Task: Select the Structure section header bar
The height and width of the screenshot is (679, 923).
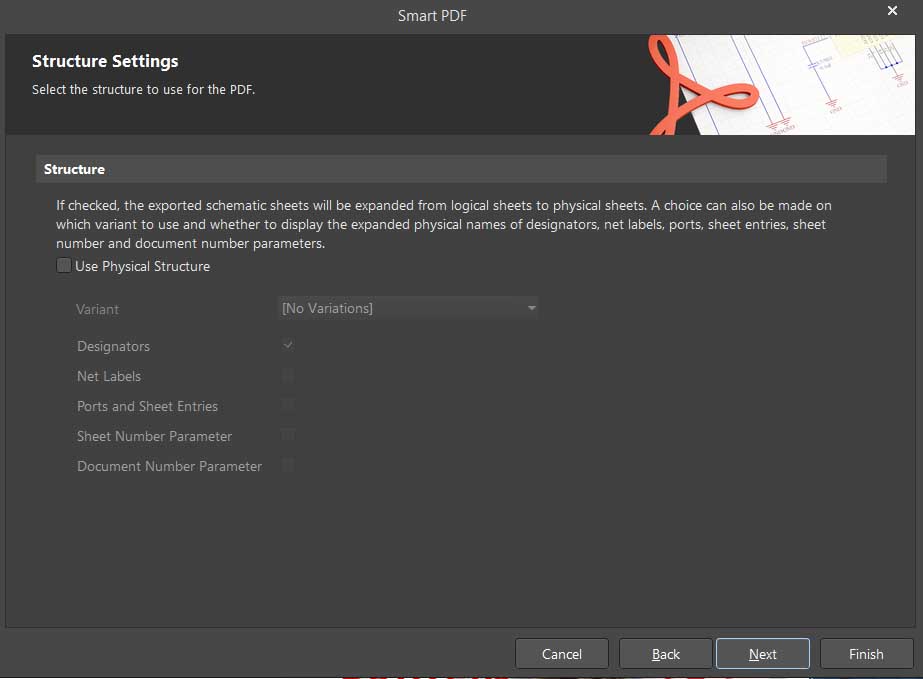Action: [x=460, y=169]
